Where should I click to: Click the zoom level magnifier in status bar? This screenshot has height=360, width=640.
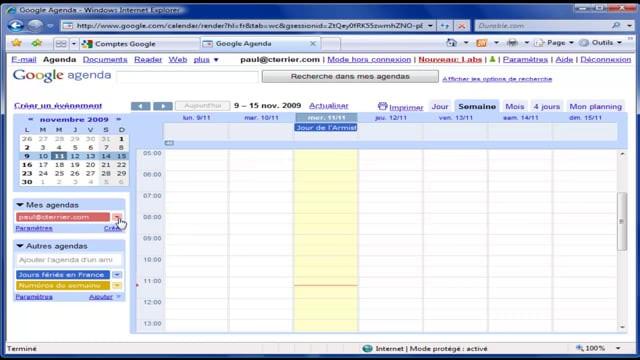click(x=580, y=348)
